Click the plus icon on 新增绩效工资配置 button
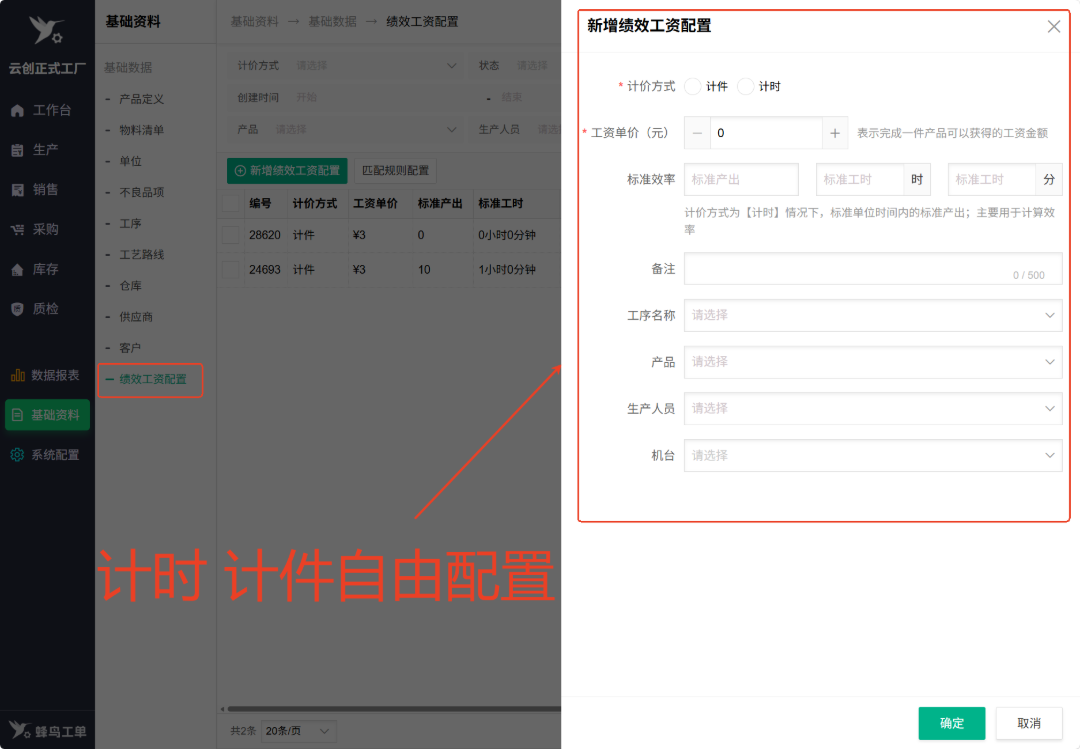Screen dimensions: 1080x749 tap(240, 171)
